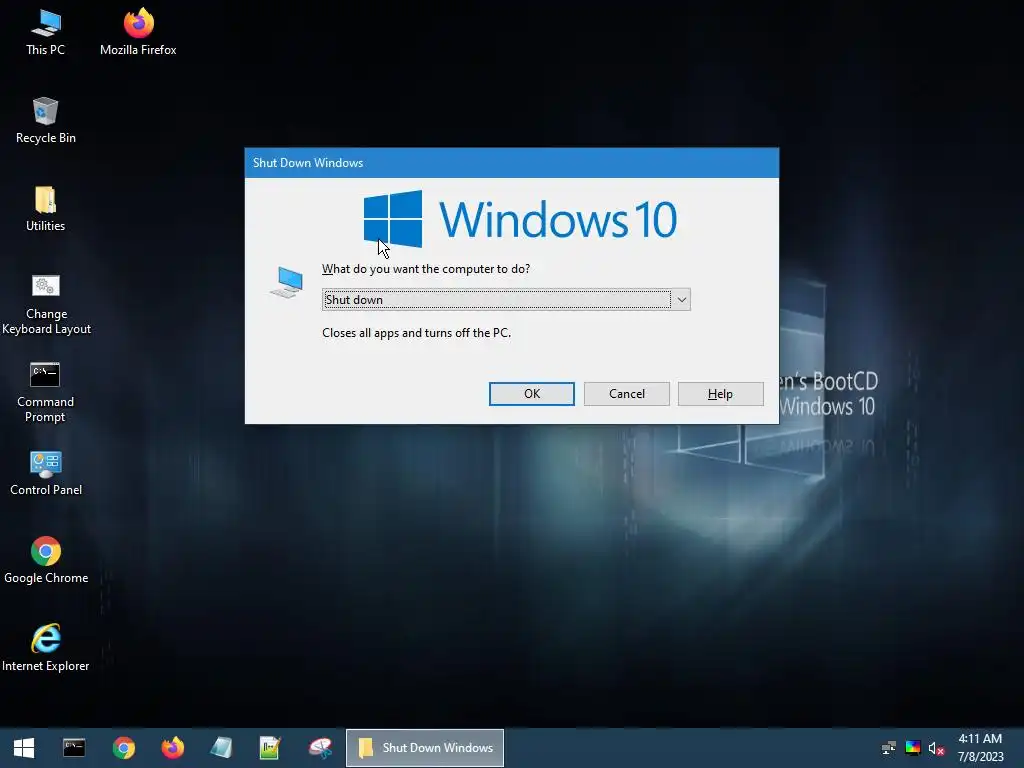Screen dimensions: 1024x768
Task: Click Command Prompt taskbar icon
Action: pos(74,748)
